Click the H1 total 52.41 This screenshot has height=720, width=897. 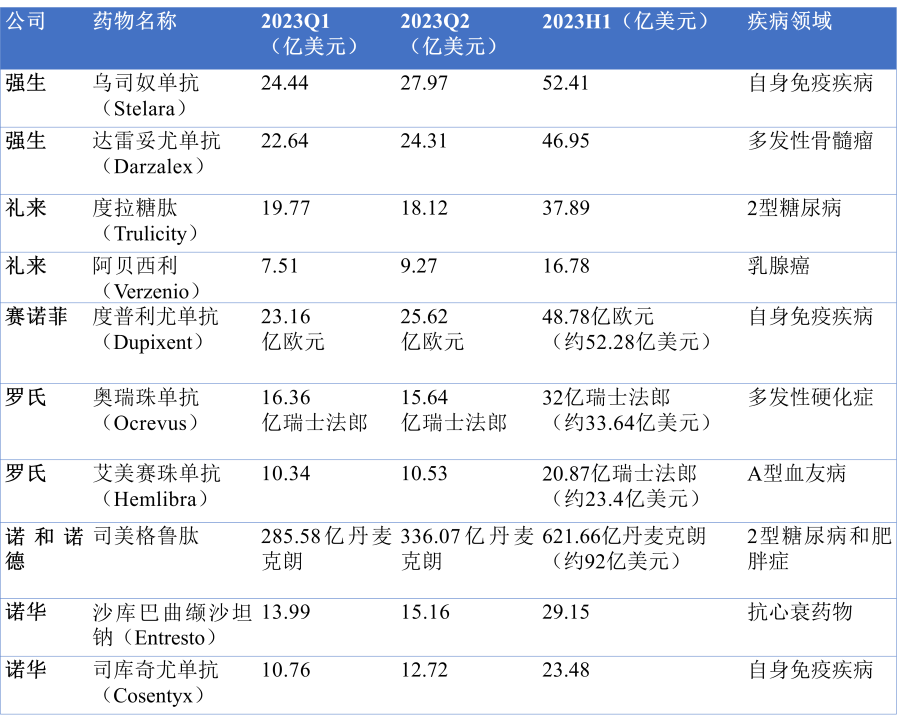(x=565, y=83)
